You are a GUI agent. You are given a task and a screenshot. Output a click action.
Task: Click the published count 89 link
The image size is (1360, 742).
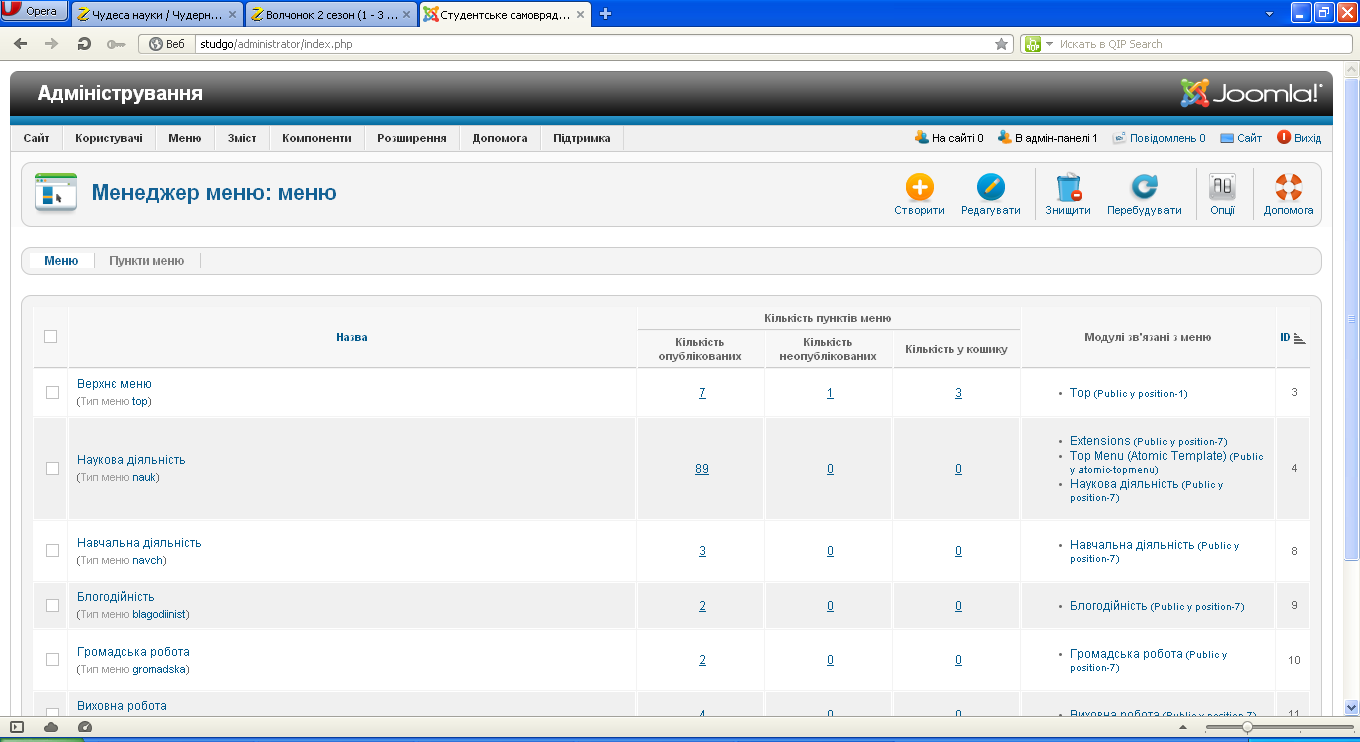point(702,469)
